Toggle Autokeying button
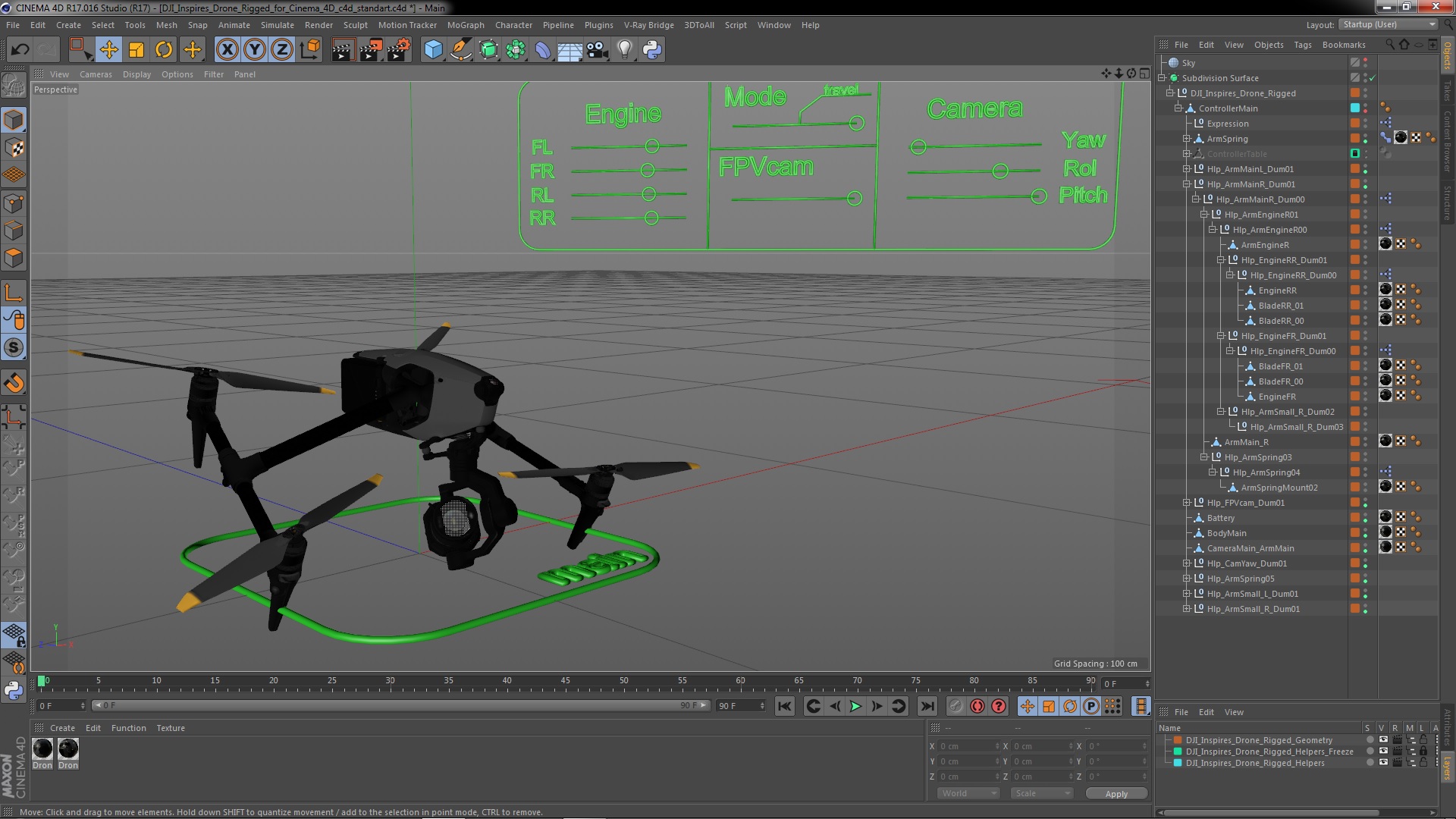This screenshot has height=819, width=1456. coord(977,706)
